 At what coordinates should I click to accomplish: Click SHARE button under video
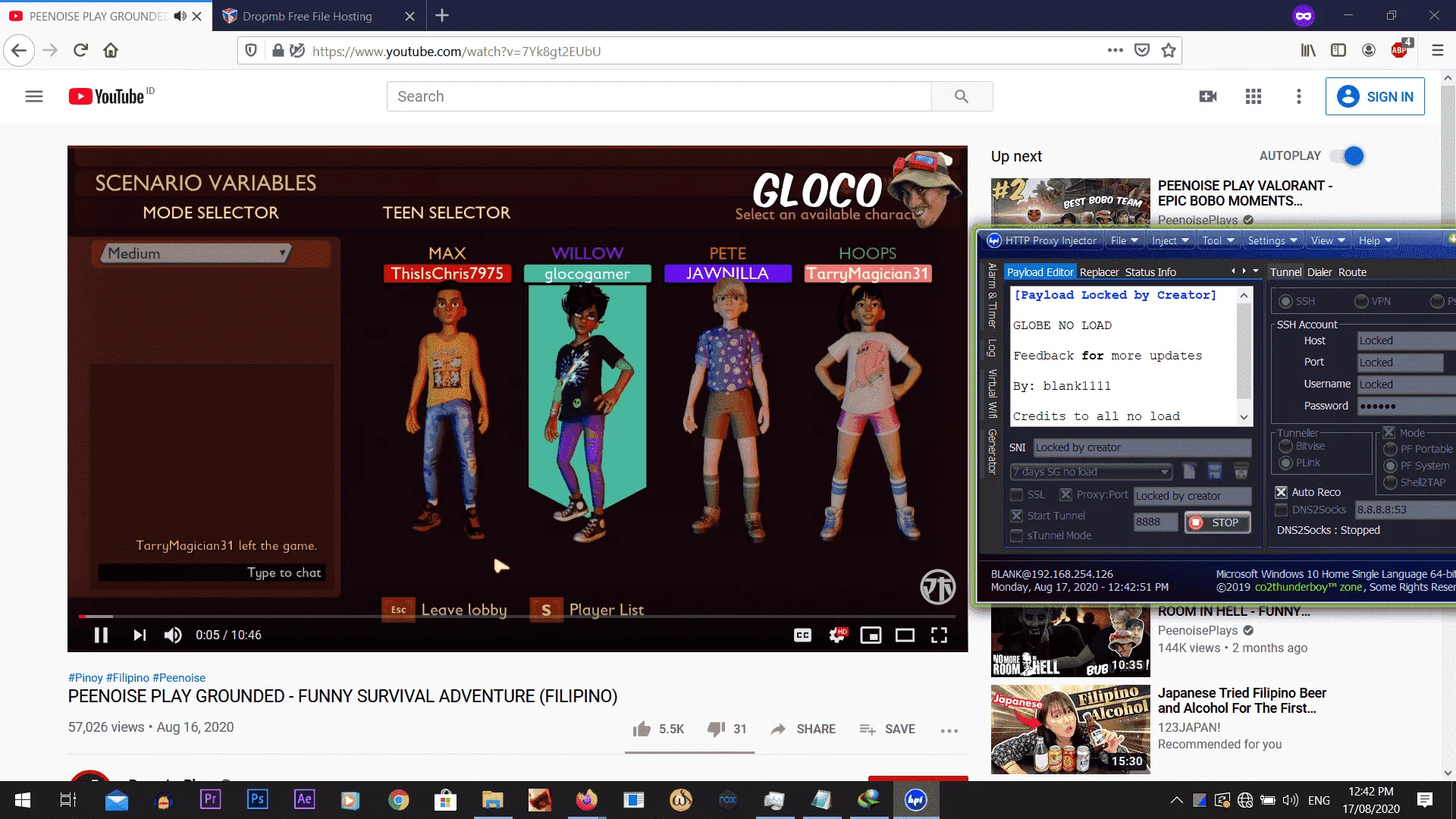coord(803,729)
